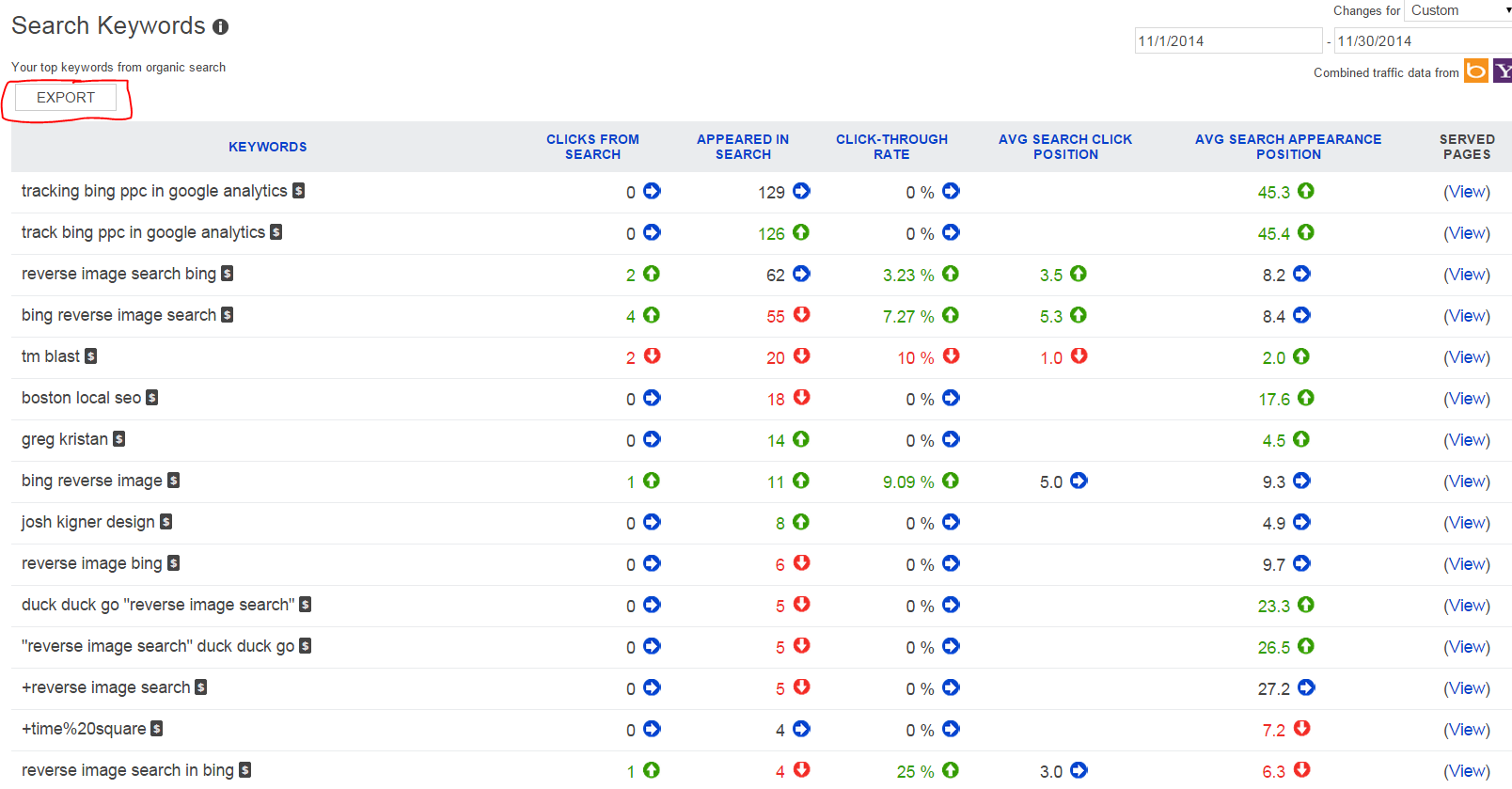The width and height of the screenshot is (1512, 789).
Task: Click green up arrow beside 25 % rate
Action: point(951,770)
